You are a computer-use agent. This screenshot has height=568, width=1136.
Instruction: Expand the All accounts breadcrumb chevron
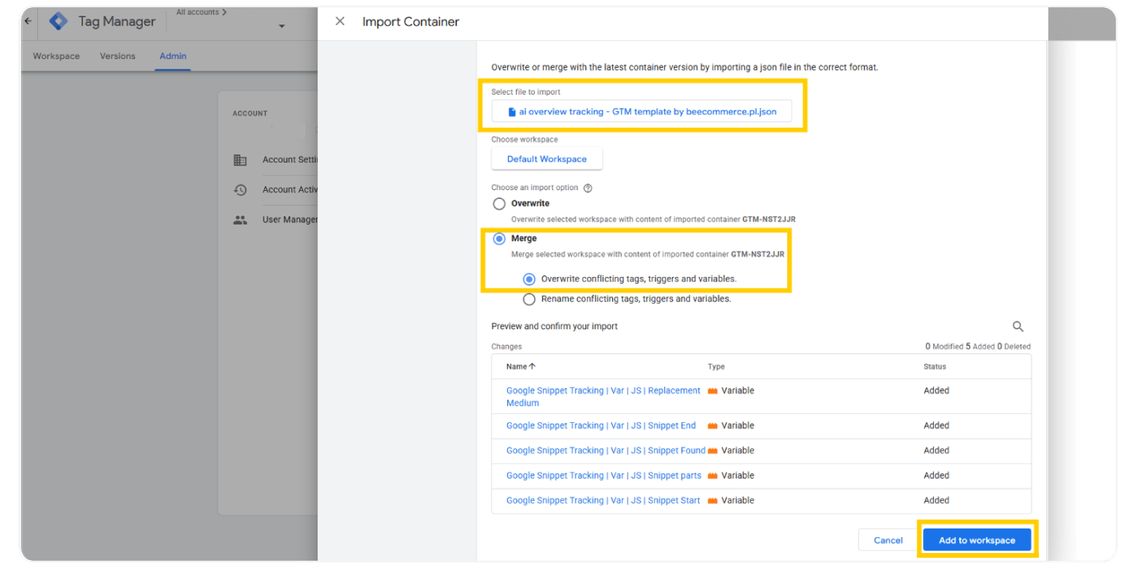pyautogui.click(x=225, y=13)
